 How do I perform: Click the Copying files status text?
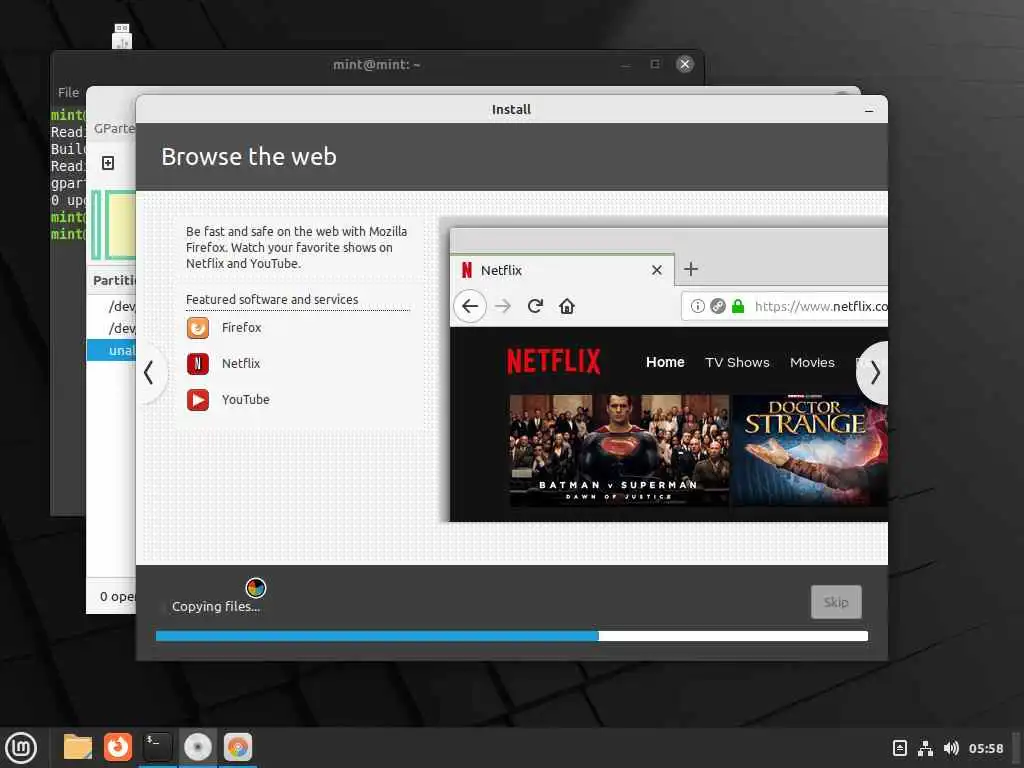point(216,607)
